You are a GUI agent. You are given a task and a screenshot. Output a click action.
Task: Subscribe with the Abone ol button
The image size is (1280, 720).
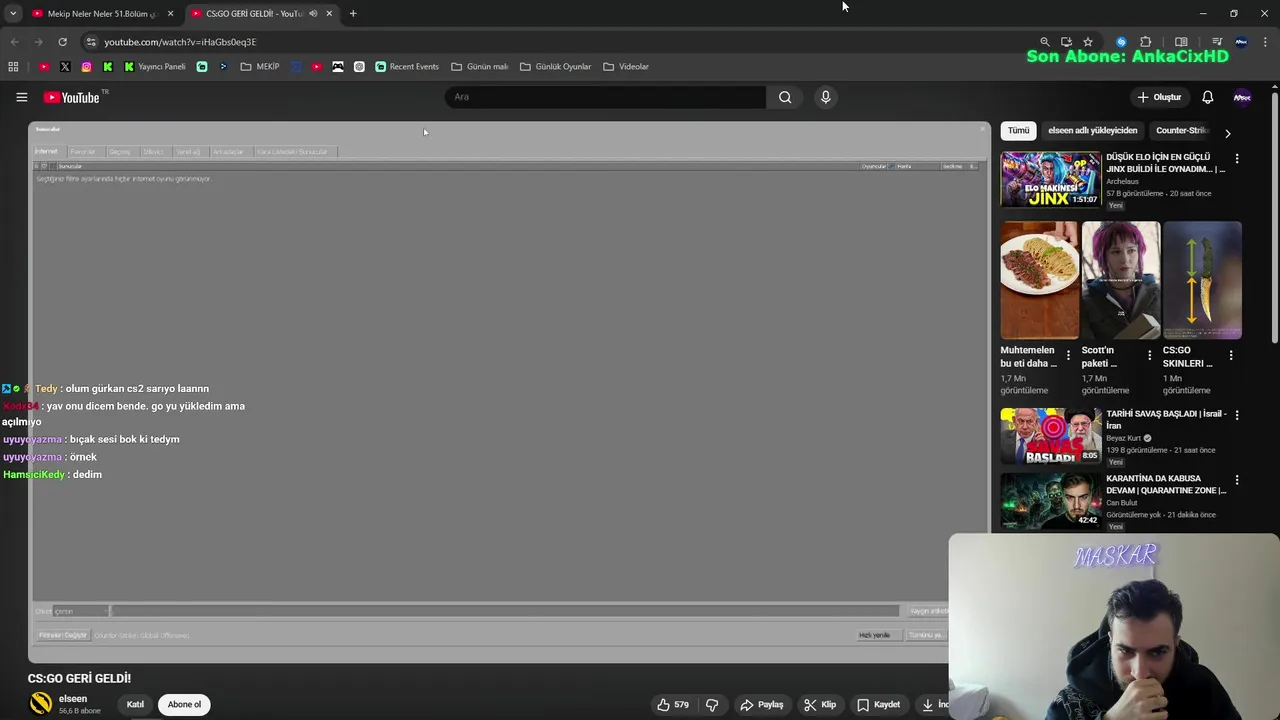tap(184, 705)
